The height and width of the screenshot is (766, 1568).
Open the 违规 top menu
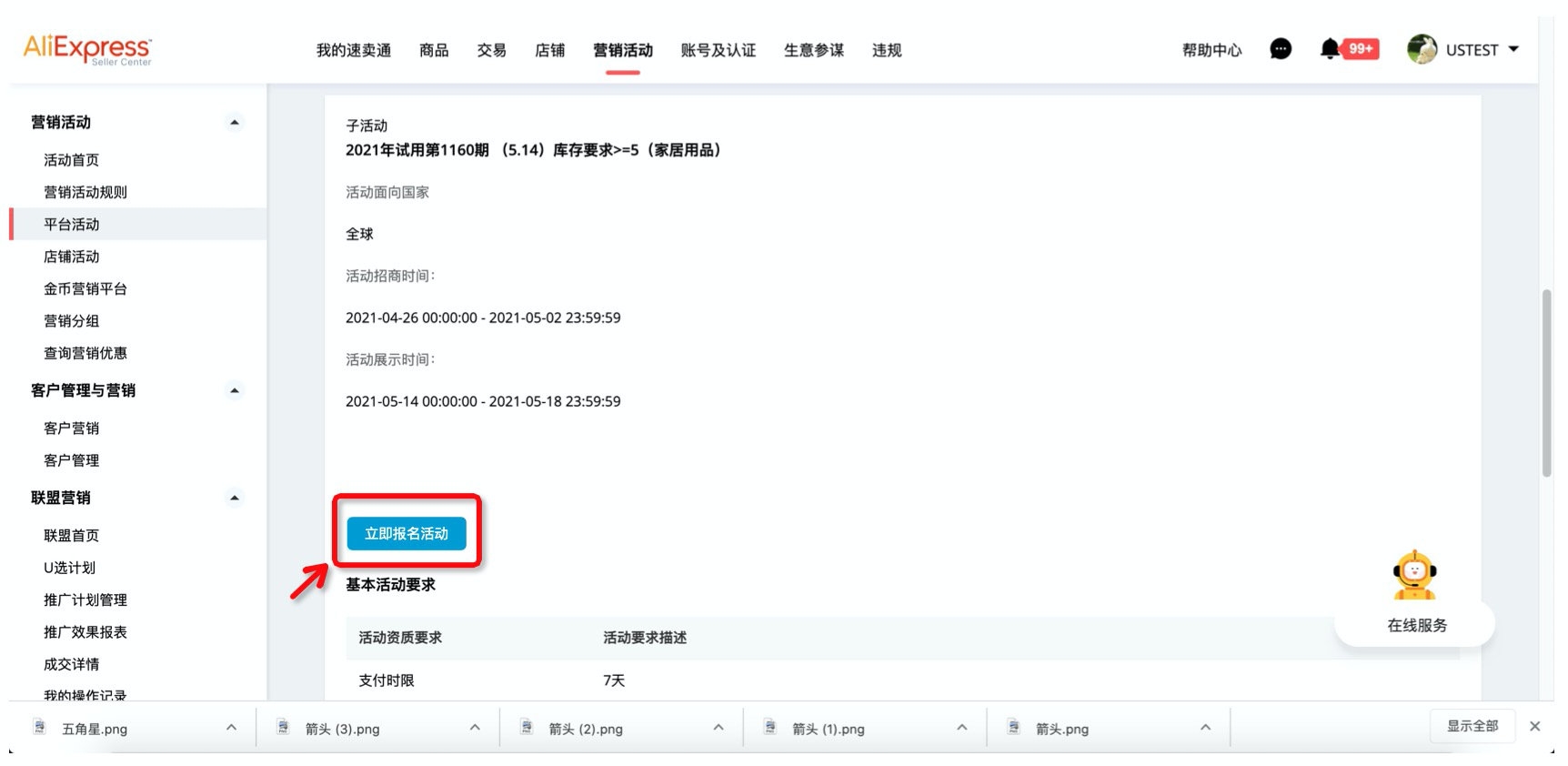click(x=887, y=50)
